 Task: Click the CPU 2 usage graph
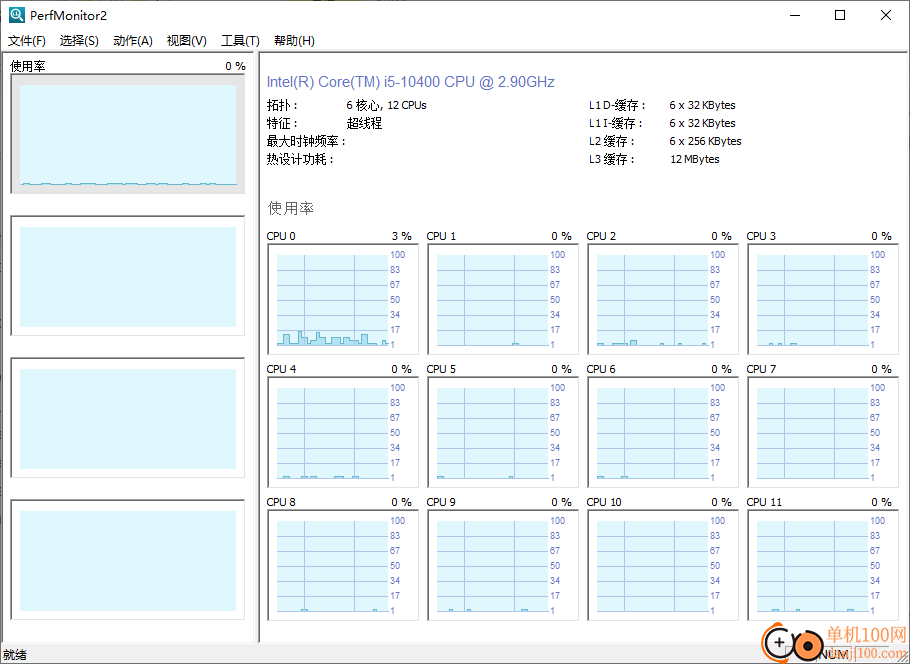[x=663, y=299]
